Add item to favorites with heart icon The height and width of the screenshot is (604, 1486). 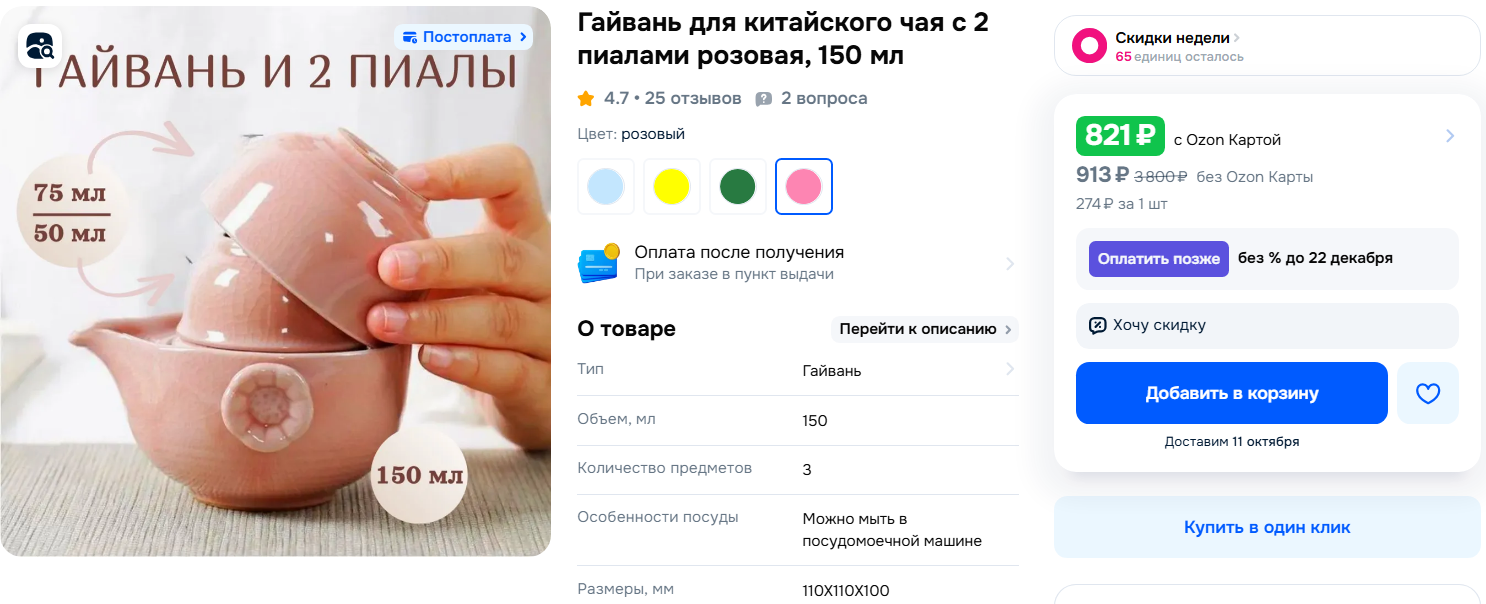(x=1428, y=393)
